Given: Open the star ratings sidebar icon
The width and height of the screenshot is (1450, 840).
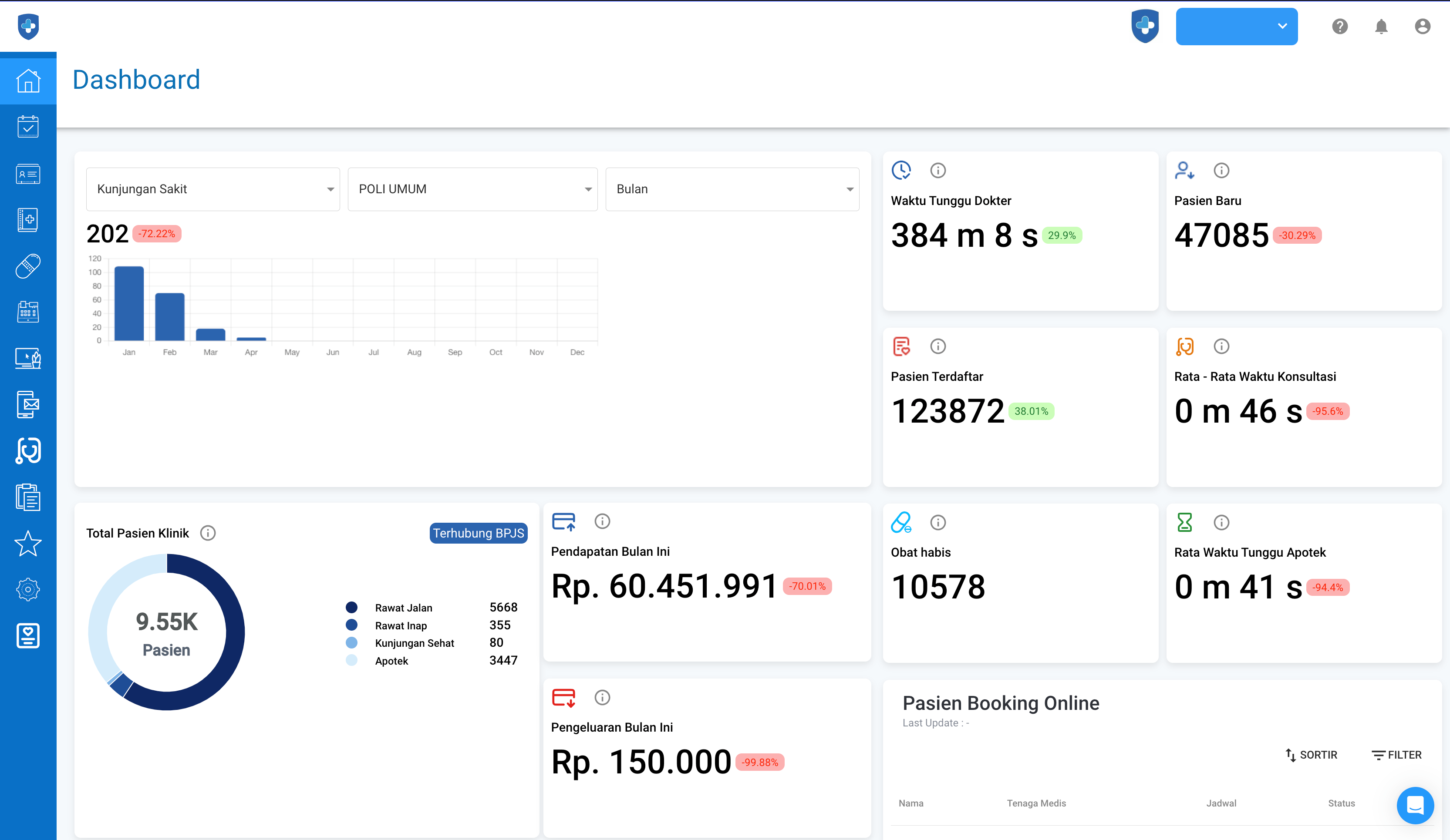Looking at the screenshot, I should click(27, 543).
